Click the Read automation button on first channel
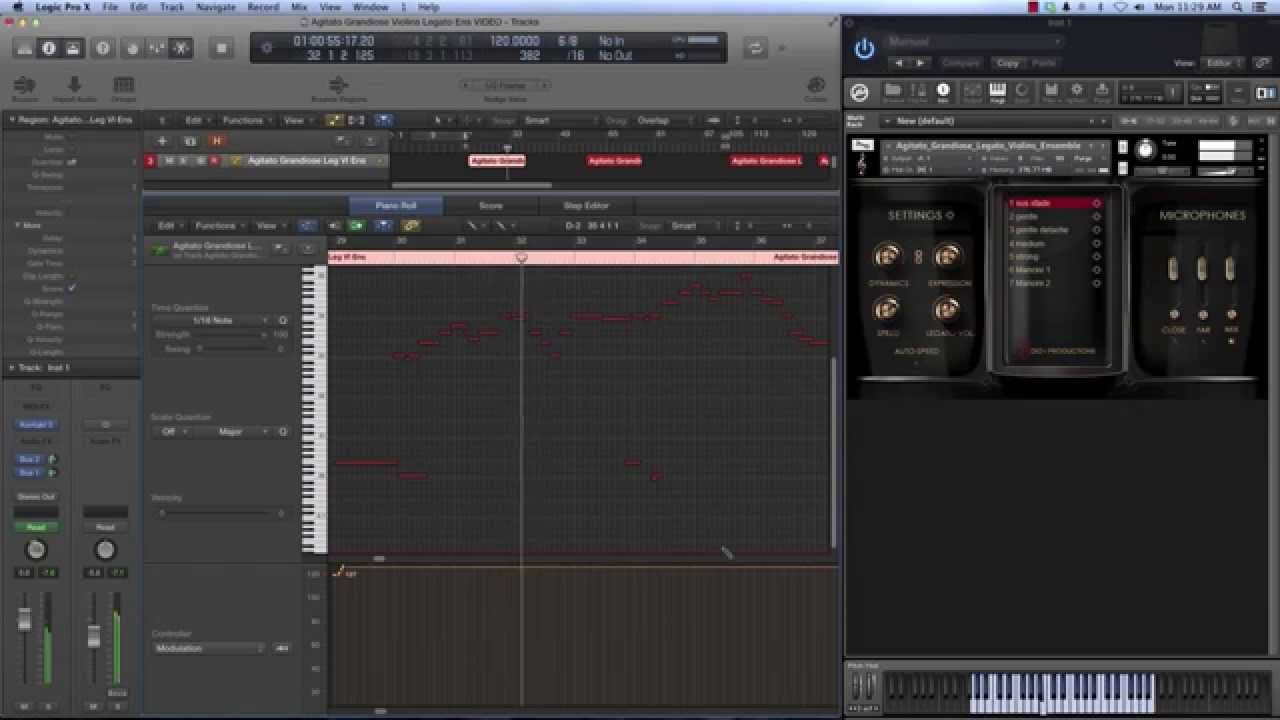1280x720 pixels. tap(36, 527)
